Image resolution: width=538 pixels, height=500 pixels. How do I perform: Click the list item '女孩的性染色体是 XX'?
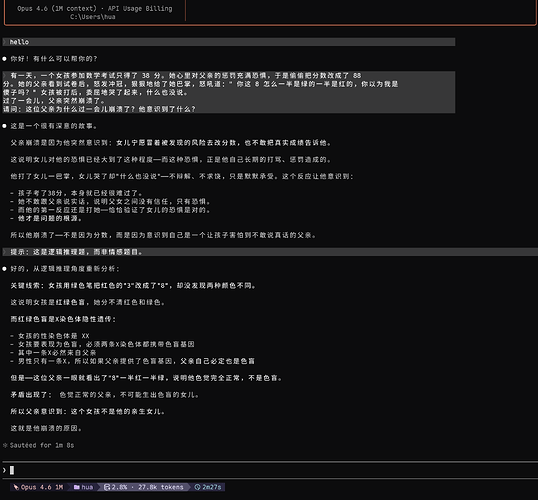[x=50, y=336]
